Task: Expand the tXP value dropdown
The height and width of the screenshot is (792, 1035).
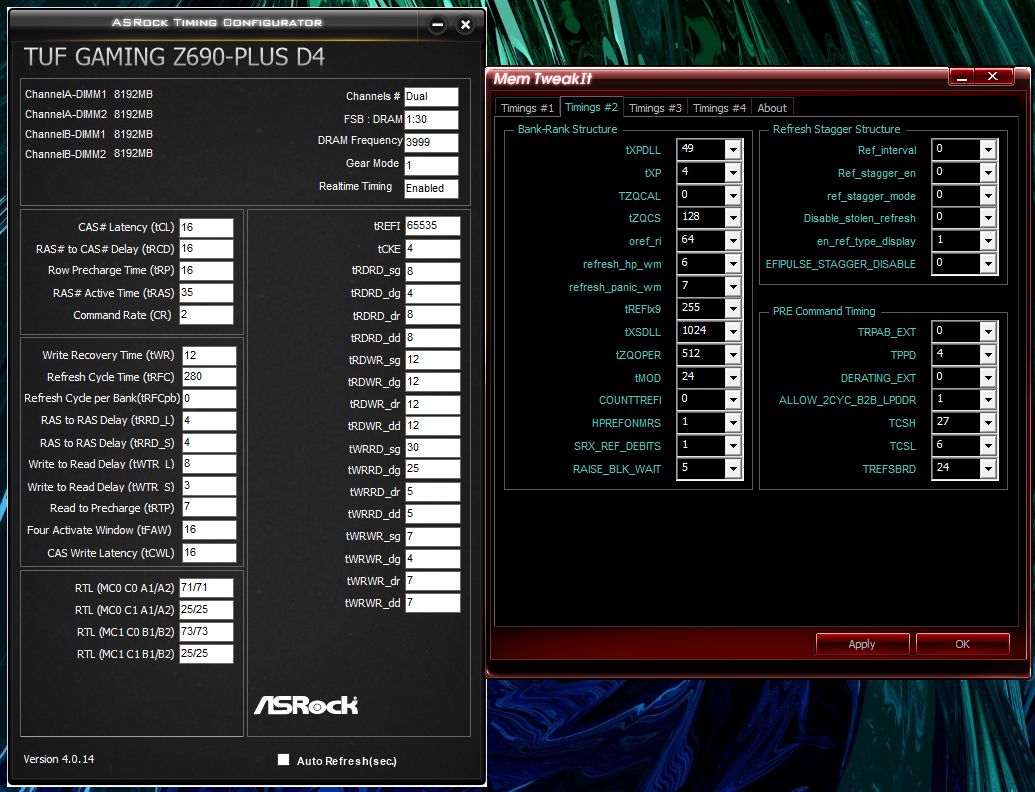Action: point(733,173)
